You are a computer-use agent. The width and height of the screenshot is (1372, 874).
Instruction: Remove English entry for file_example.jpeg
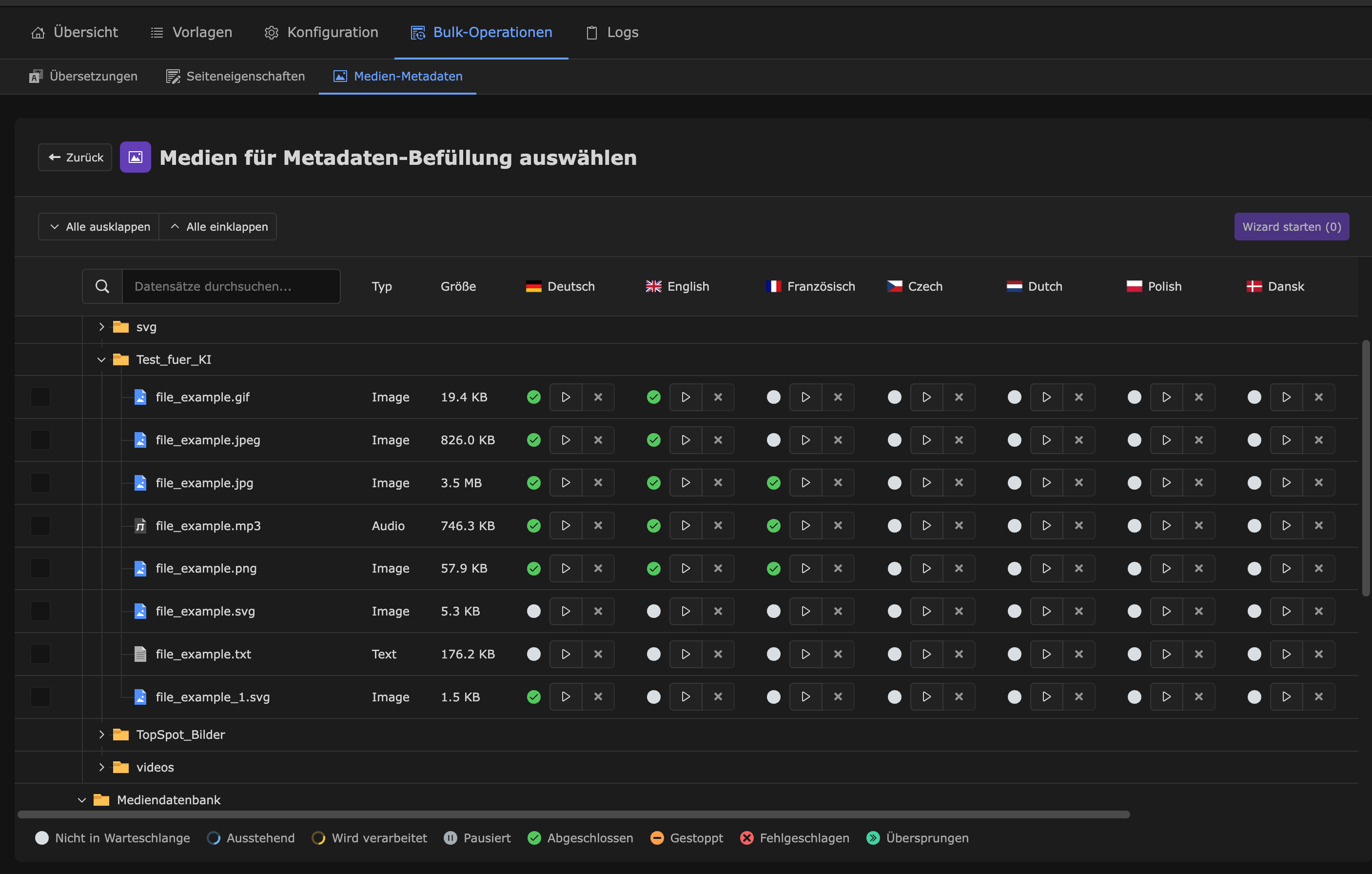point(718,439)
